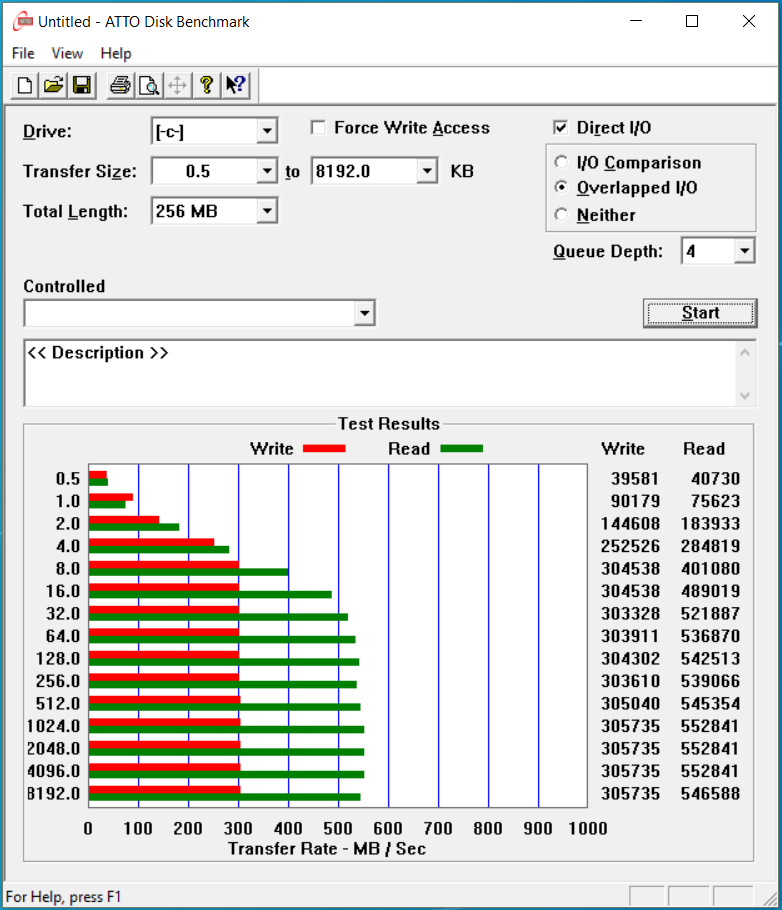Click the status bar 'For Help, press F1'

[63, 897]
